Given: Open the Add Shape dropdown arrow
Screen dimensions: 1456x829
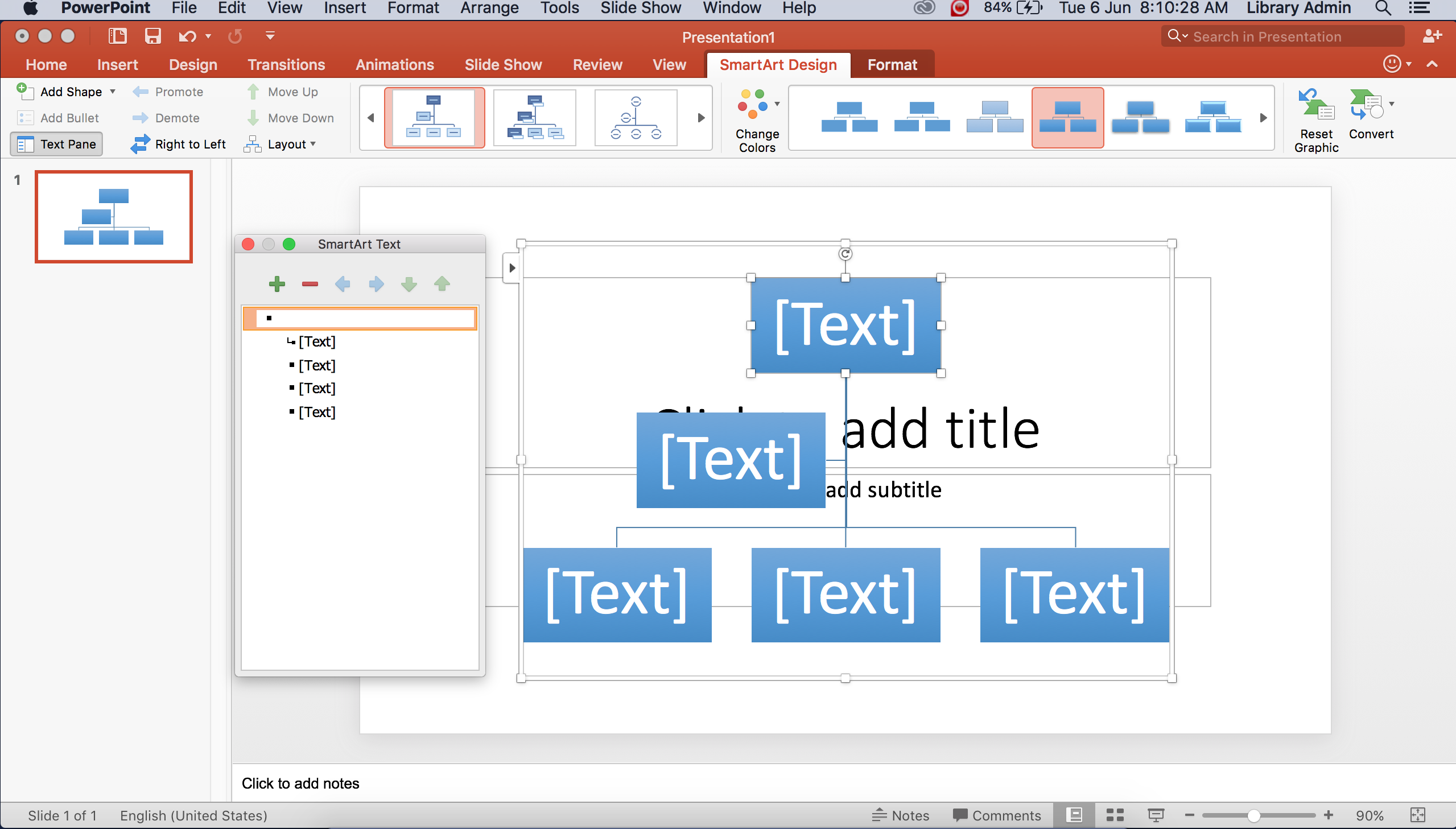Looking at the screenshot, I should click(113, 92).
